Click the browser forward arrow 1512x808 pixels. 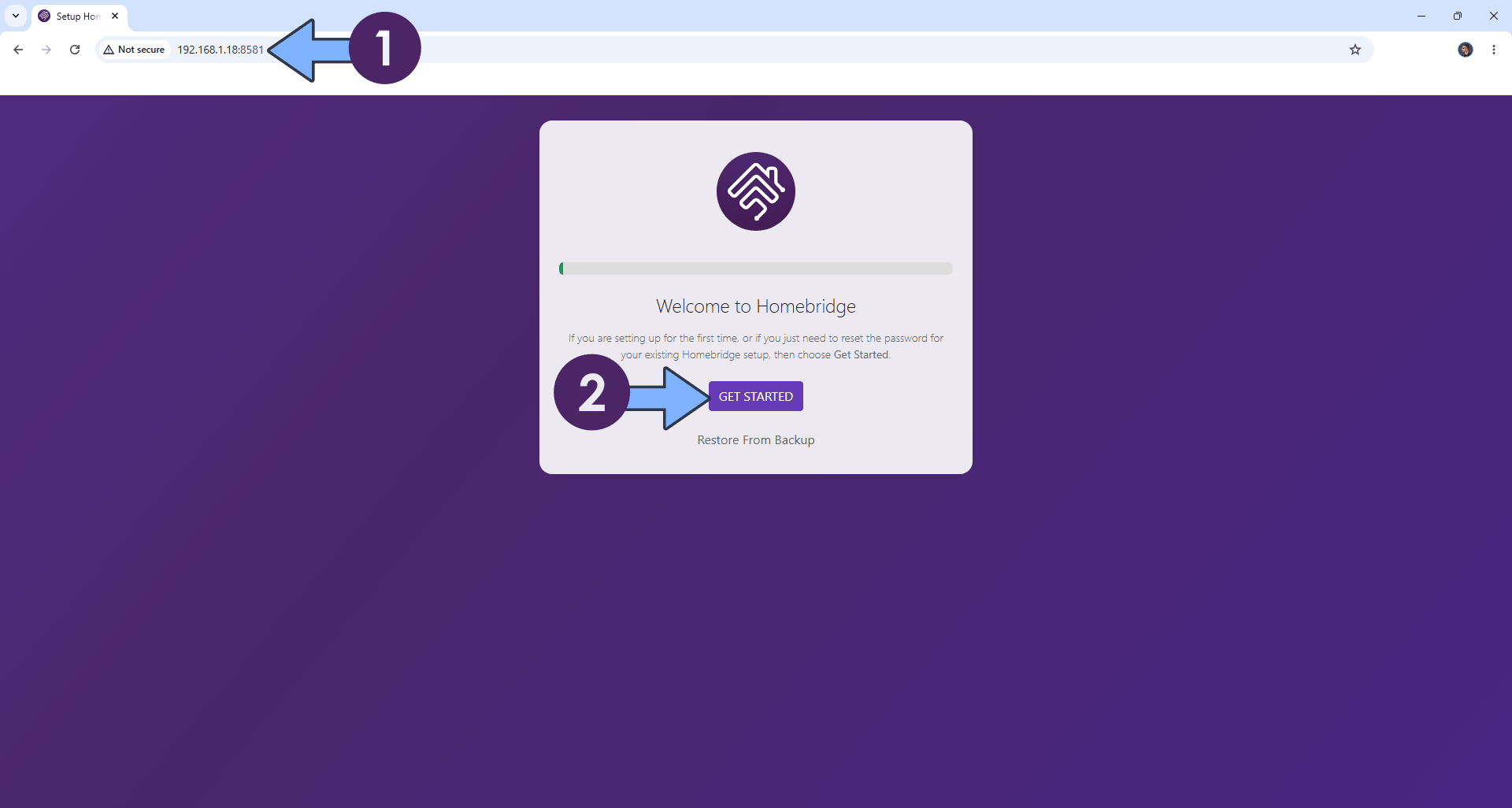pyautogui.click(x=46, y=50)
